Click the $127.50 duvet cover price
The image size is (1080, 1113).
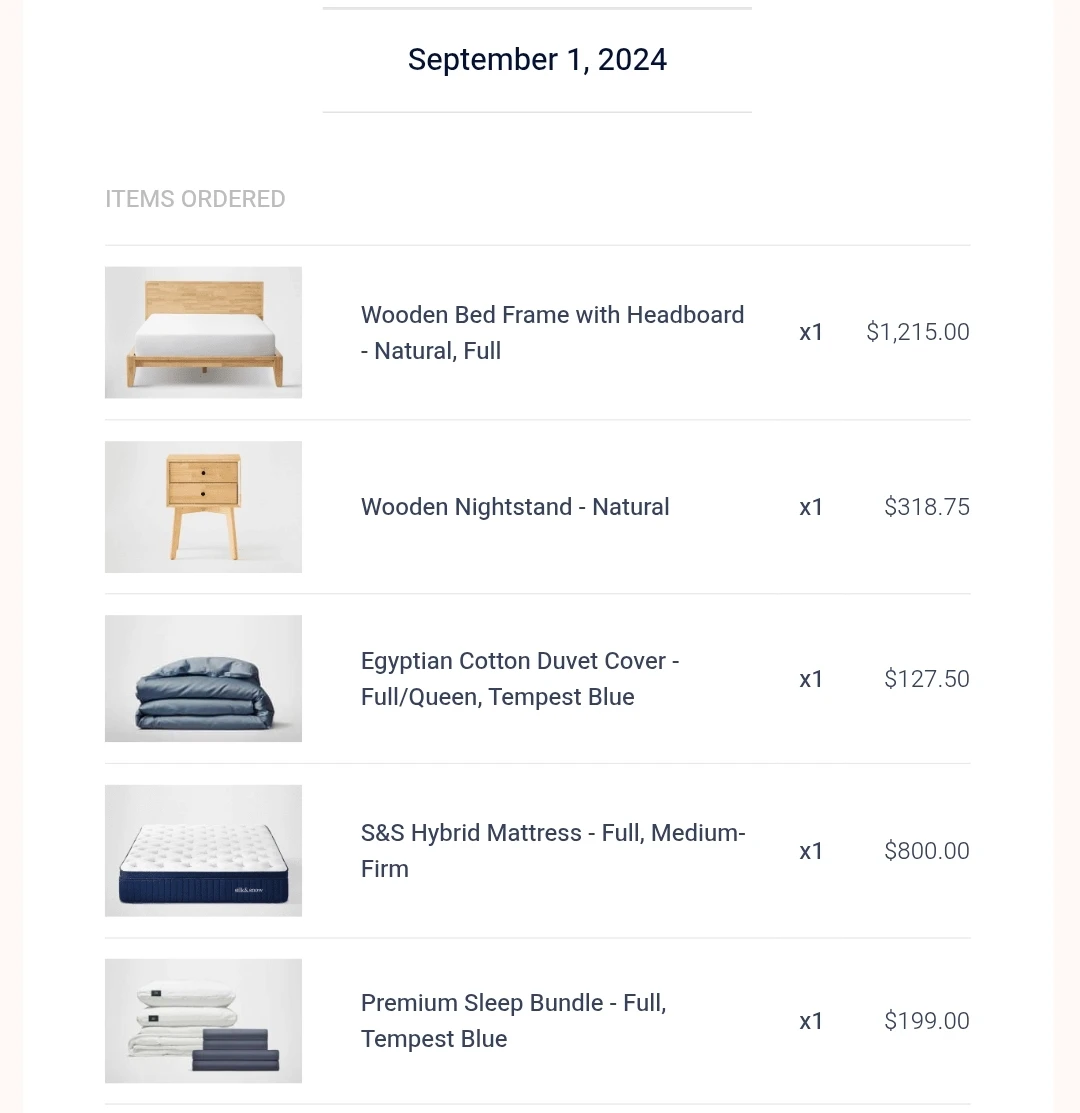coord(927,679)
